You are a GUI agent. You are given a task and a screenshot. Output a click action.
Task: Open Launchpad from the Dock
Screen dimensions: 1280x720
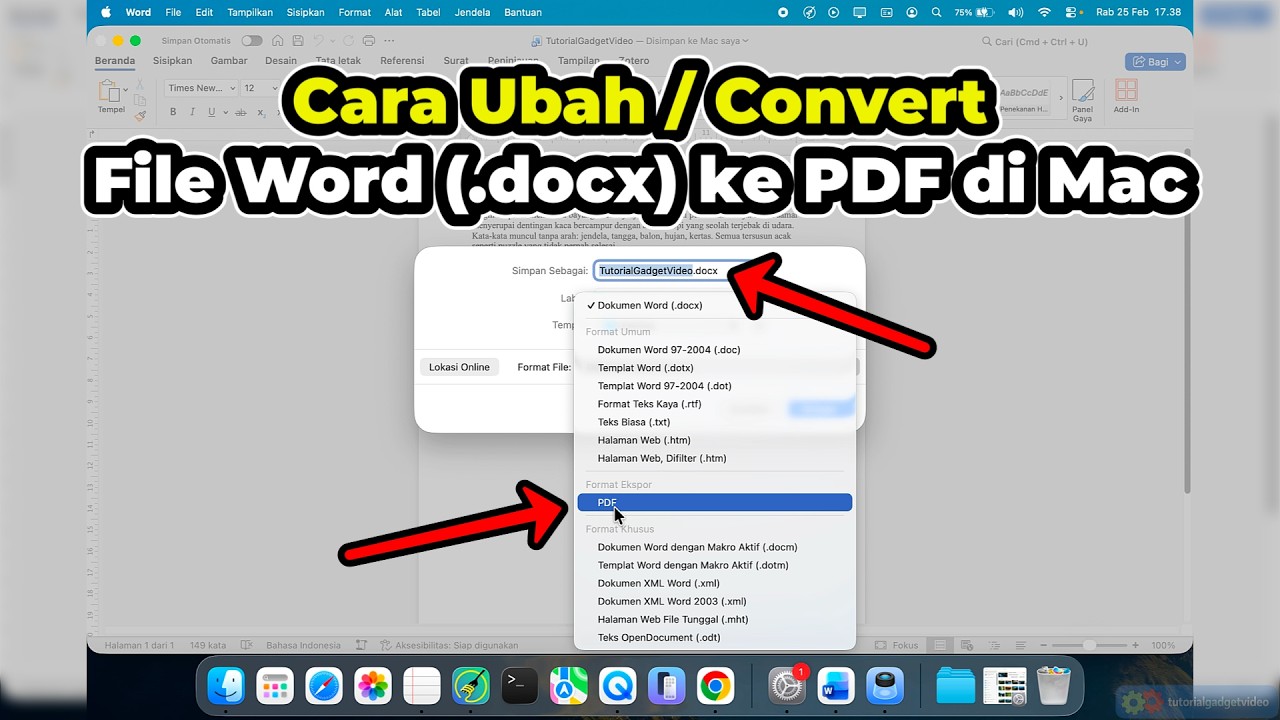[x=275, y=686]
